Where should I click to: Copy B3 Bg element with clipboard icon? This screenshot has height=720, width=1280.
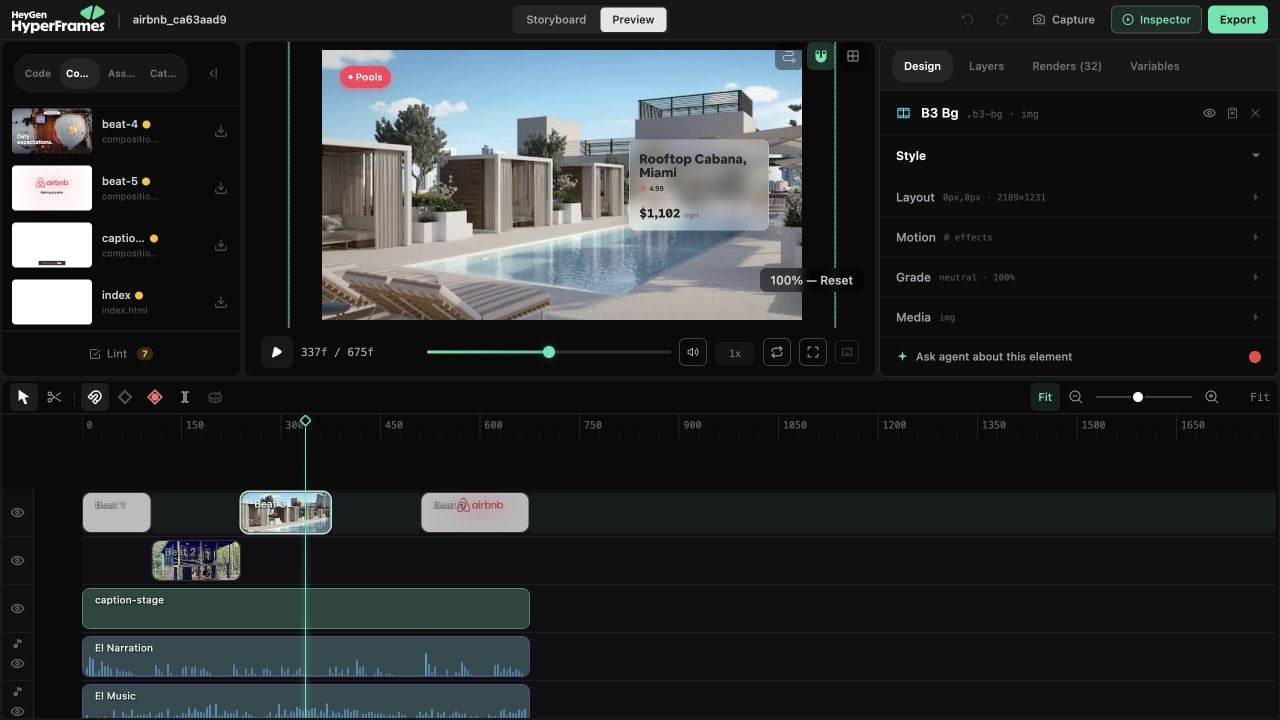[1232, 113]
